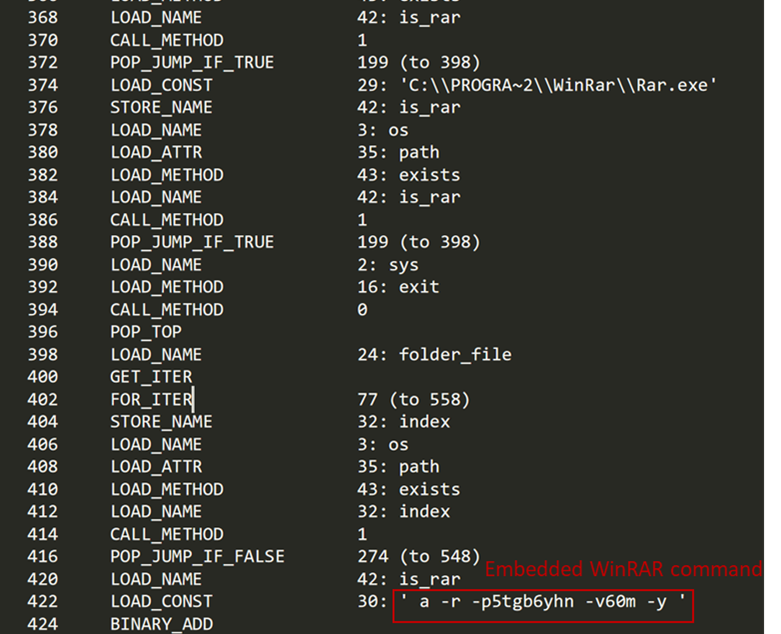Click the POP_JUMP_IF_FALSE opcode
Screen dimensions: 781x634
197,557
